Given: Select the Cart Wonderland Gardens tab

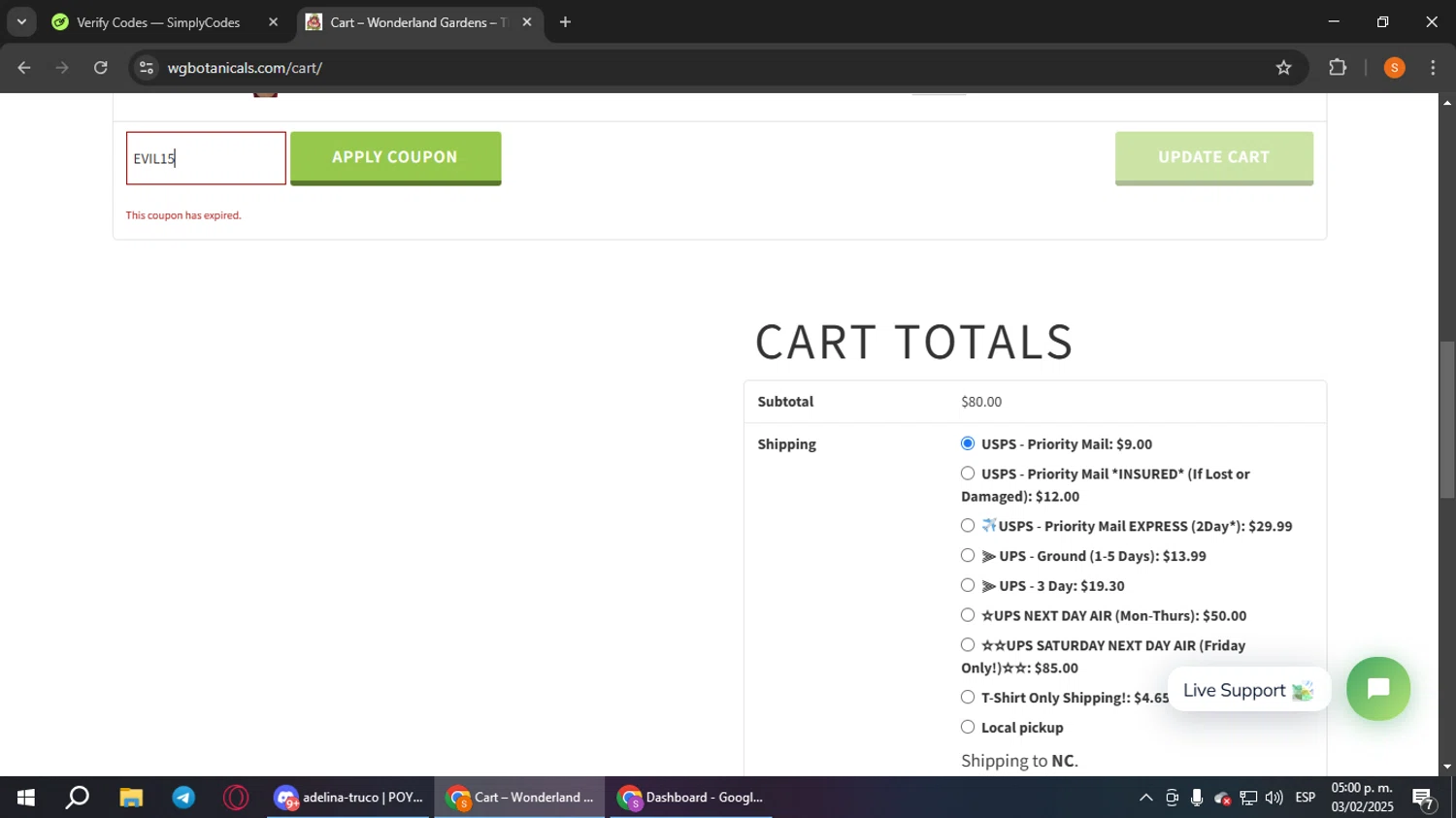Looking at the screenshot, I should (x=419, y=22).
